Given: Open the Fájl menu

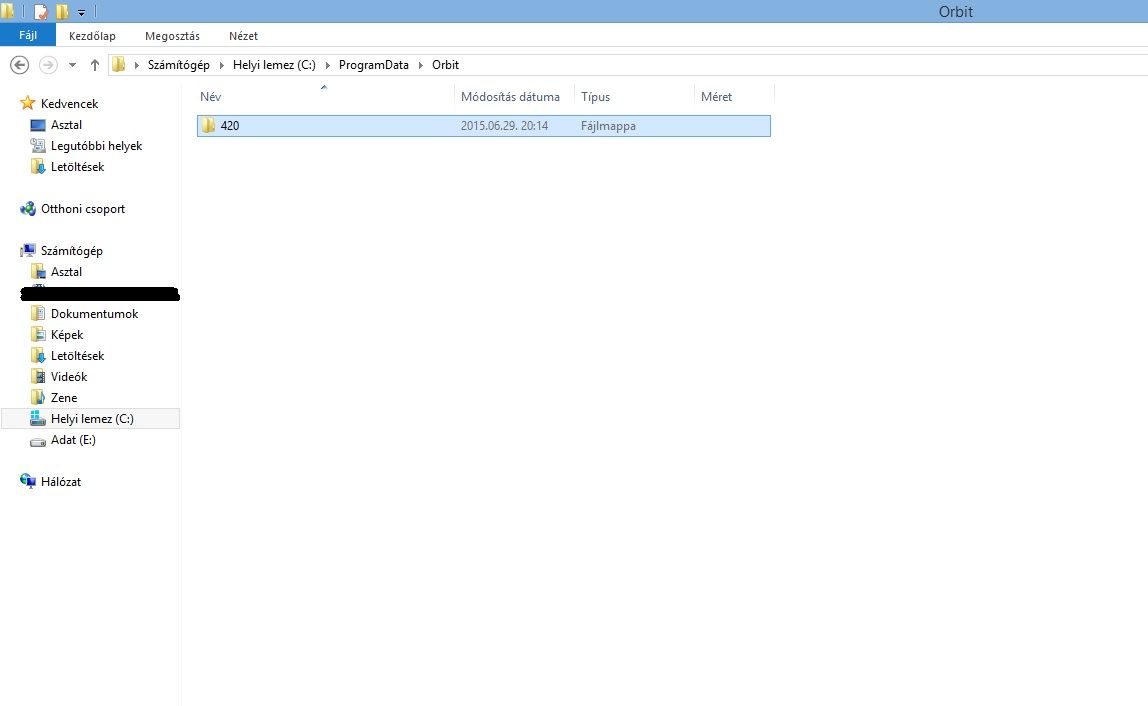Looking at the screenshot, I should [28, 35].
